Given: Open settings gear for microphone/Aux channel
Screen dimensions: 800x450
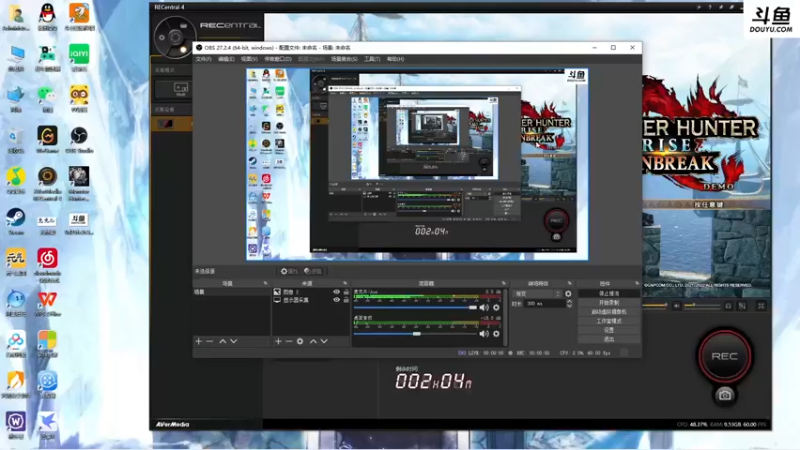Looking at the screenshot, I should 496,307.
